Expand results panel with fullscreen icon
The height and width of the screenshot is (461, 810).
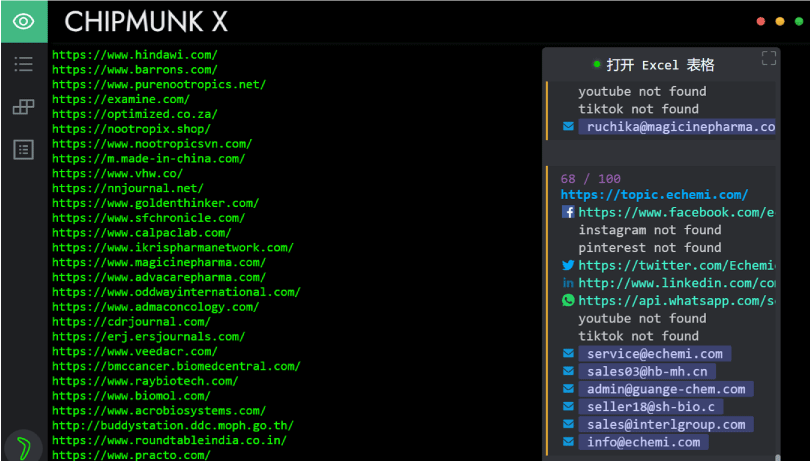[769, 58]
